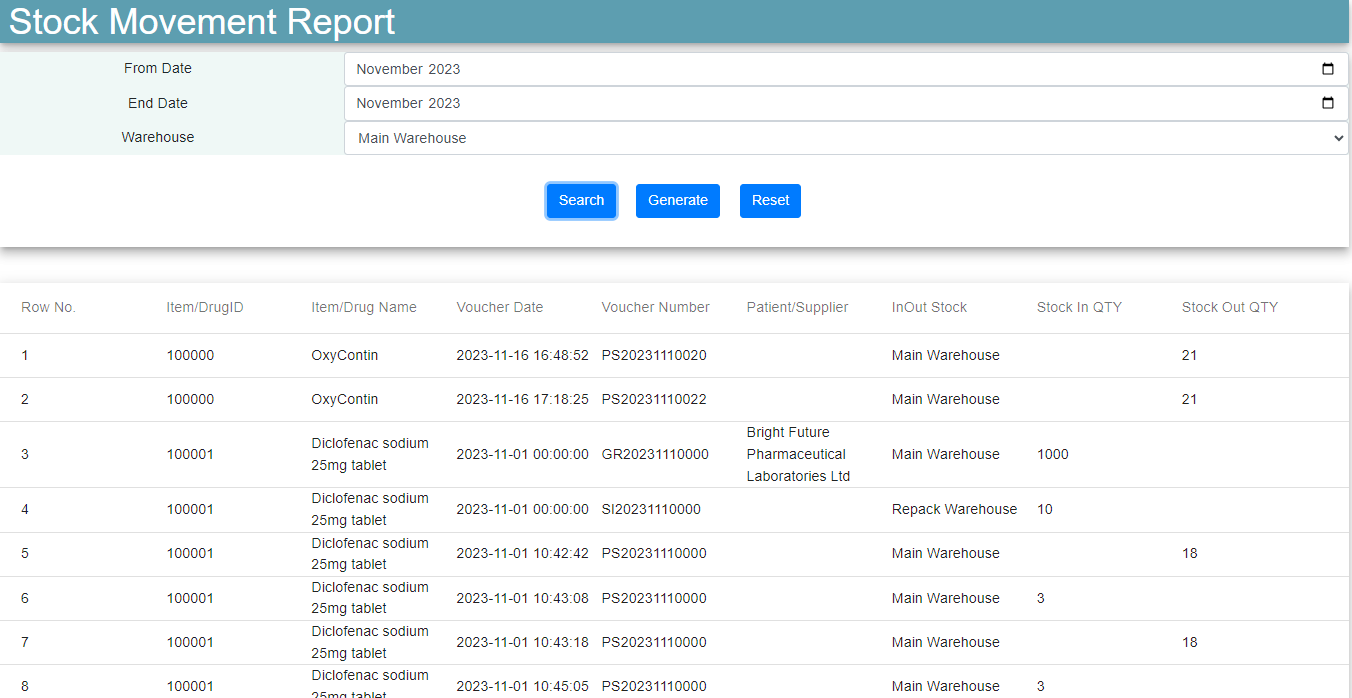Click Stock Out 18 in the 10:42:42 row
Screen dimensions: 1352x698
click(x=1189, y=553)
